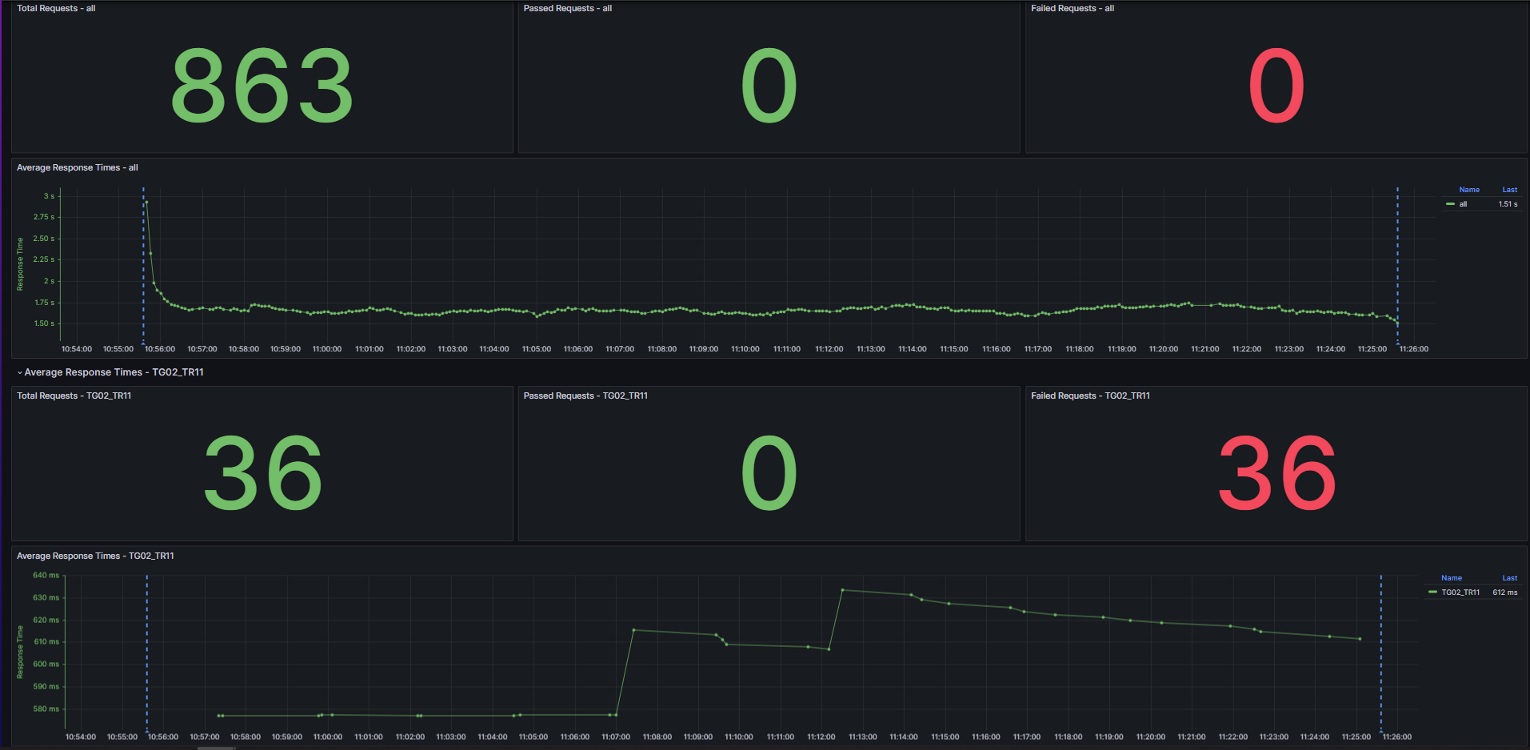
Task: Click the 11:10:00 label on the 'all' chart
Action: click(x=744, y=349)
